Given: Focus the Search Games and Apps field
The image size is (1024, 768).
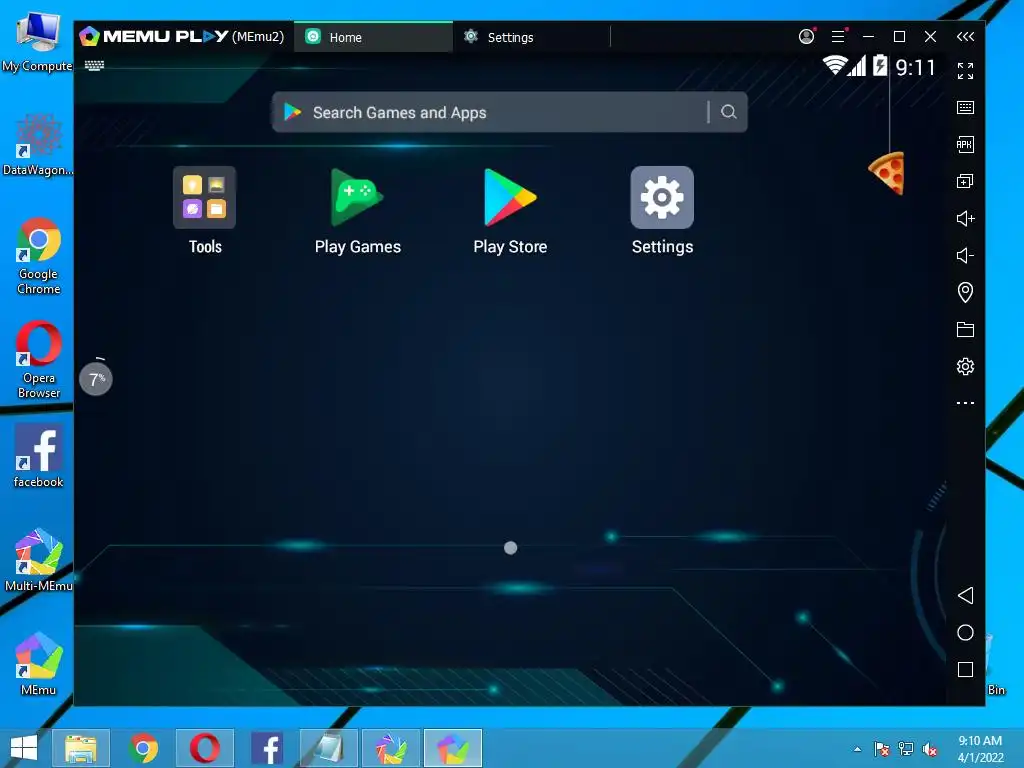Looking at the screenshot, I should pos(509,112).
